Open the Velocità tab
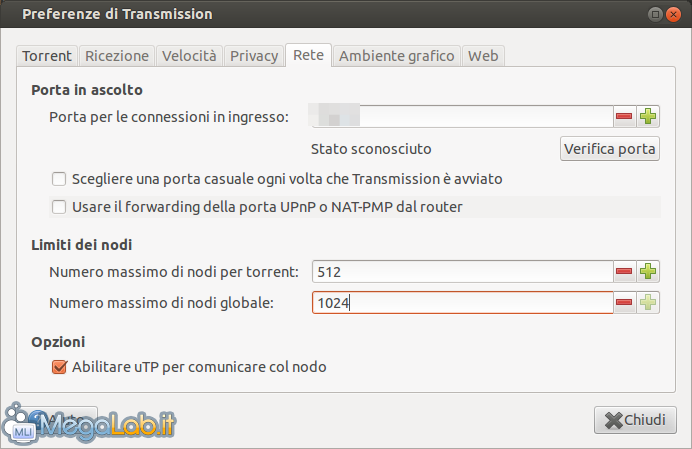 click(189, 56)
